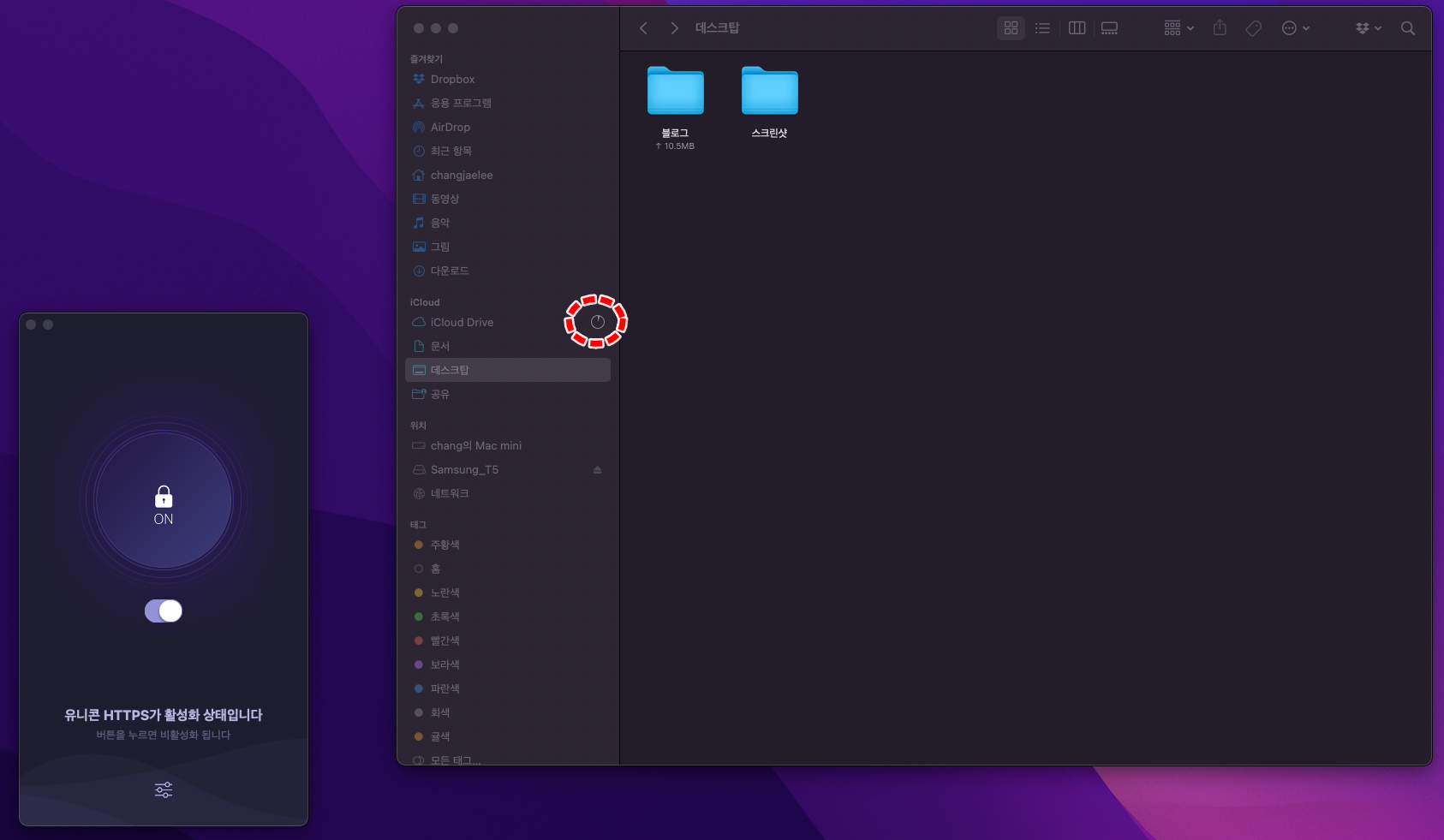This screenshot has width=1444, height=840.
Task: Filter by the 초록색 tag
Action: (508, 617)
